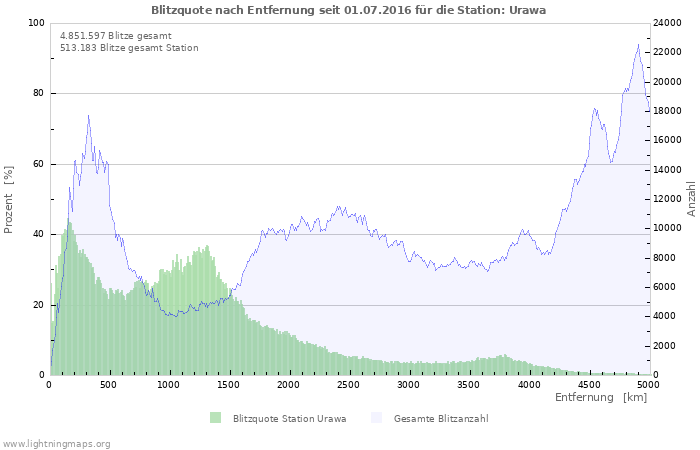700x450 pixels.
Task: Click the 24000 tick on the Anzahl axis
Action: [x=667, y=23]
